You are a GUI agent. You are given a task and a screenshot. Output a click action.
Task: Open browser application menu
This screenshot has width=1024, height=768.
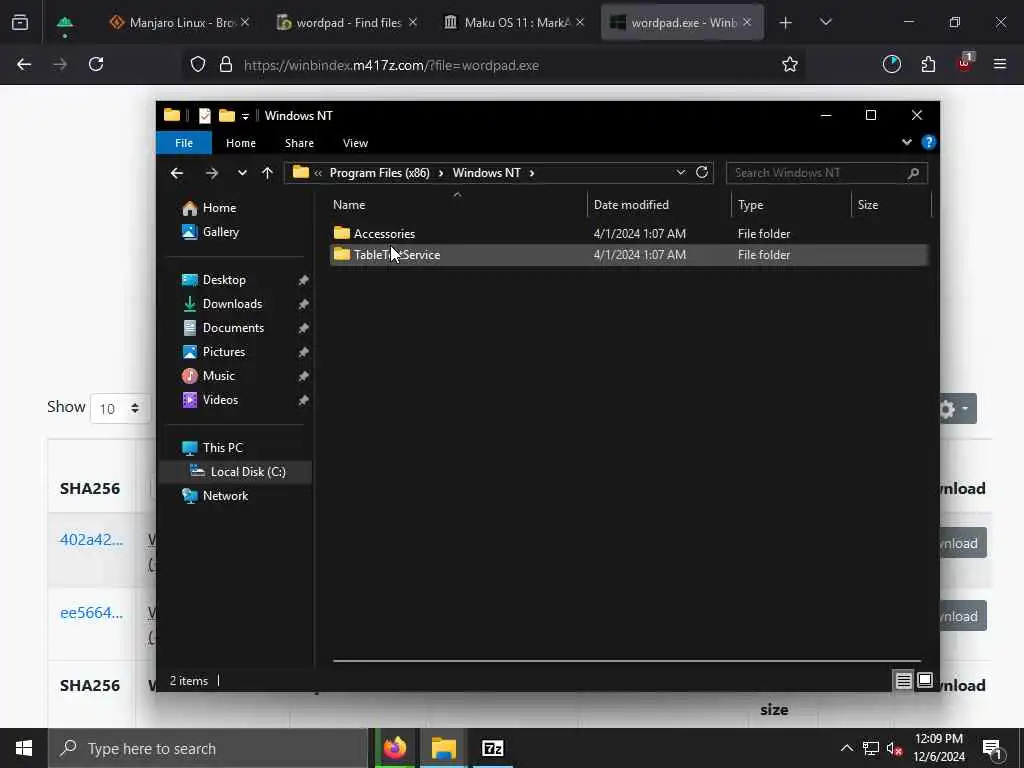coord(1000,65)
